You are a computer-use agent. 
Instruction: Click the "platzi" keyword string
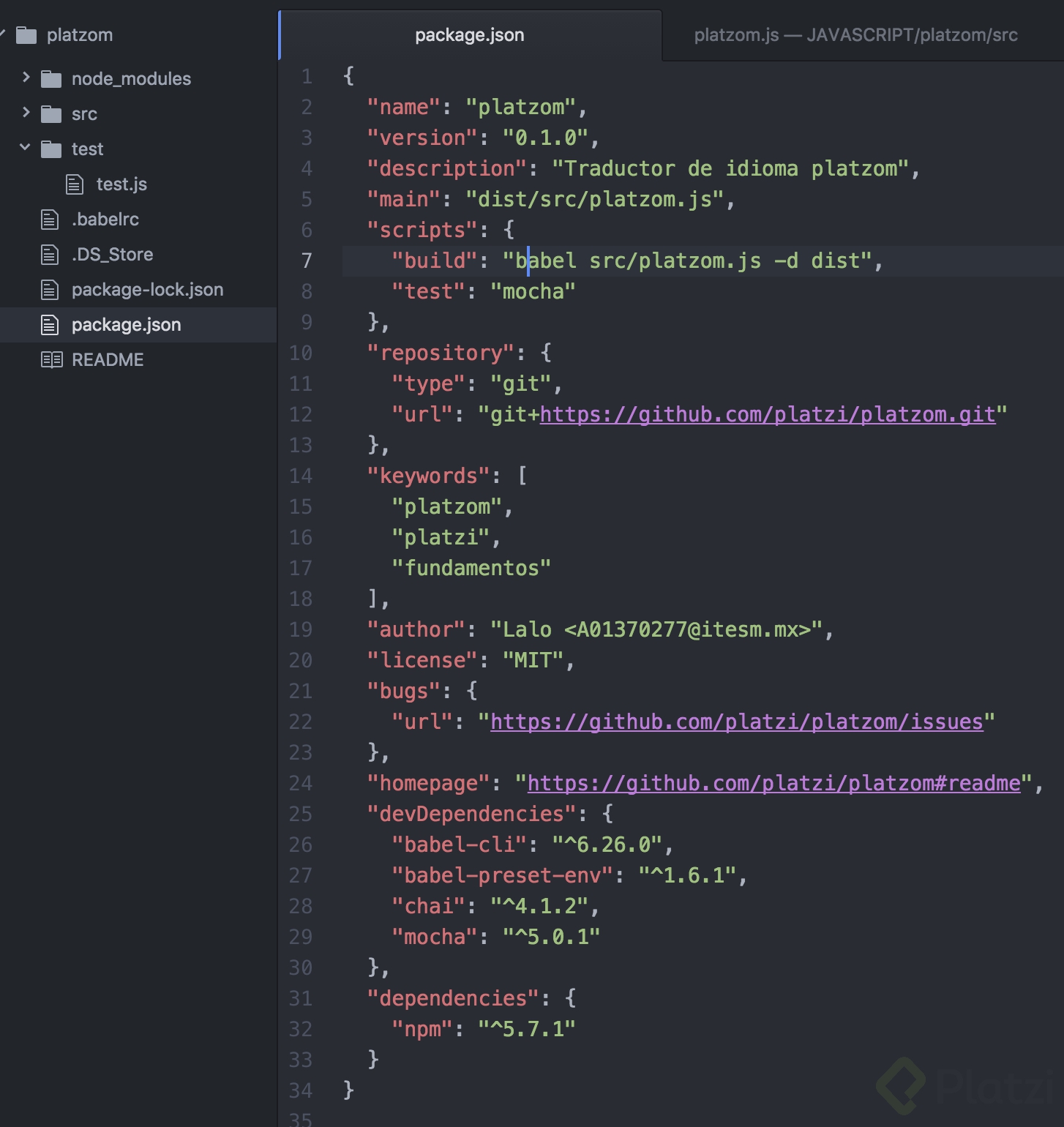(441, 538)
